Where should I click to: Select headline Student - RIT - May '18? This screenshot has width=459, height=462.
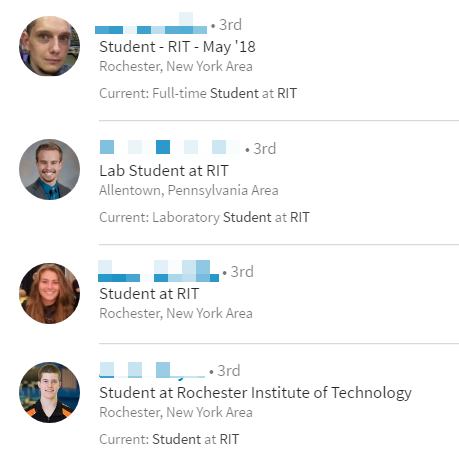(x=177, y=47)
